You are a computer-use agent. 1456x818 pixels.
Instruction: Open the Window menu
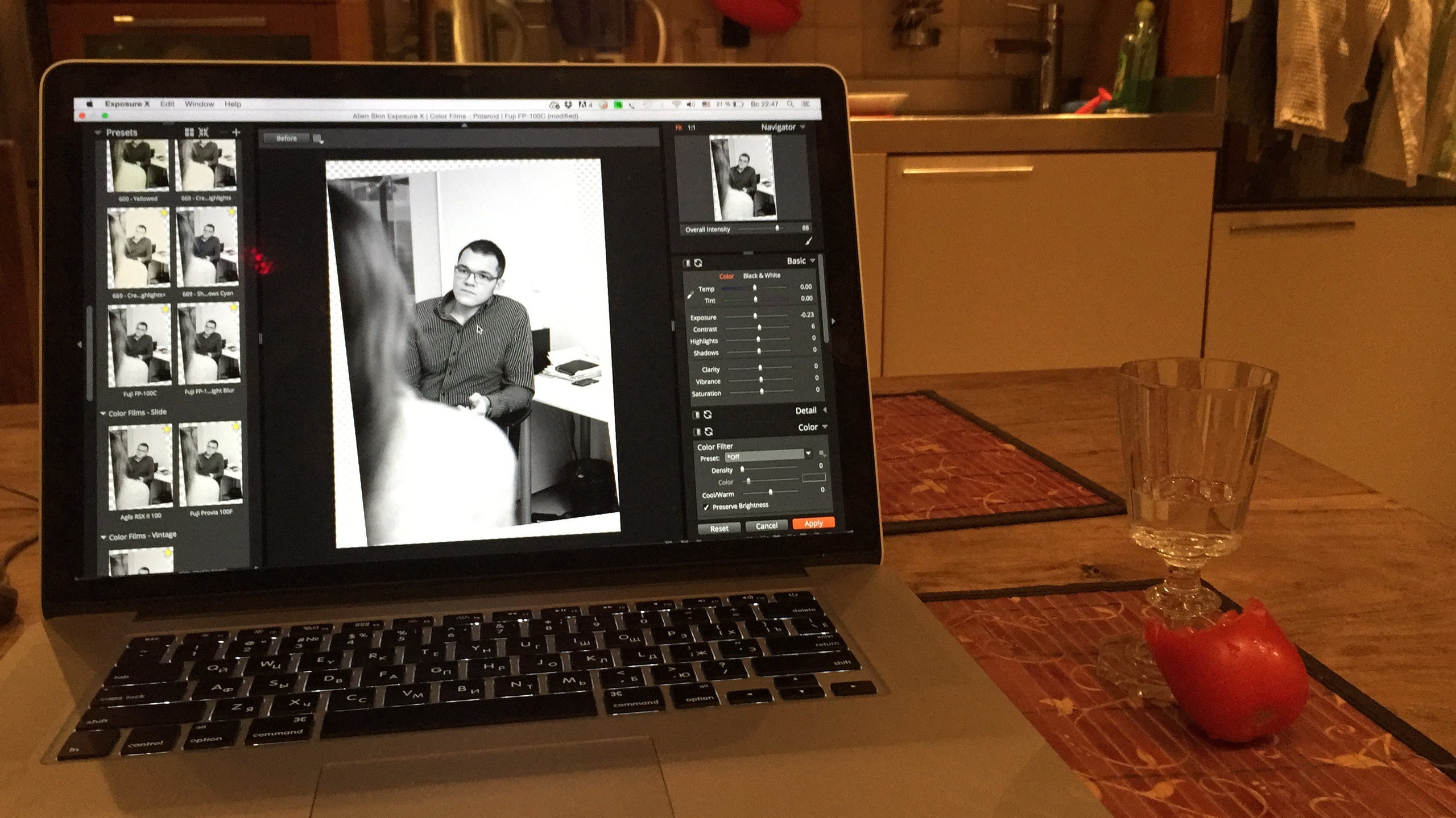pyautogui.click(x=199, y=104)
